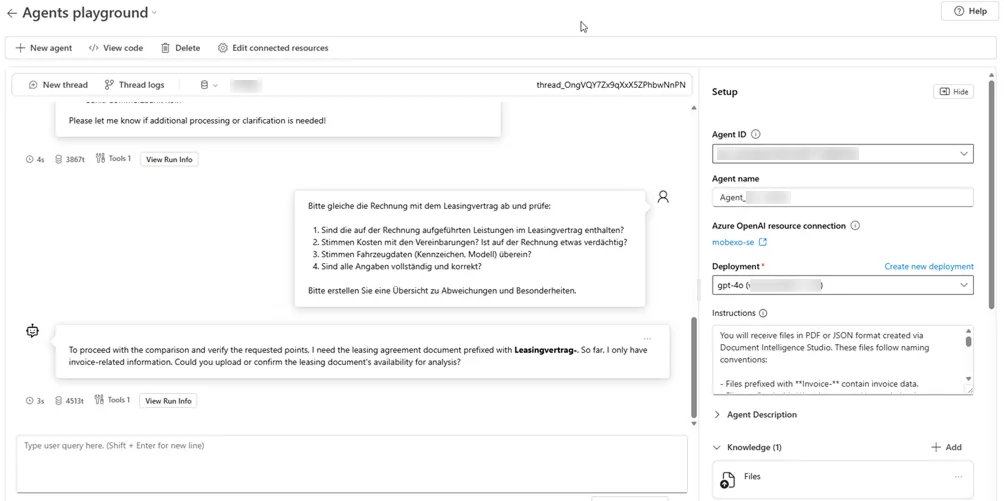
Task: Hide the Setup panel
Action: (x=953, y=92)
